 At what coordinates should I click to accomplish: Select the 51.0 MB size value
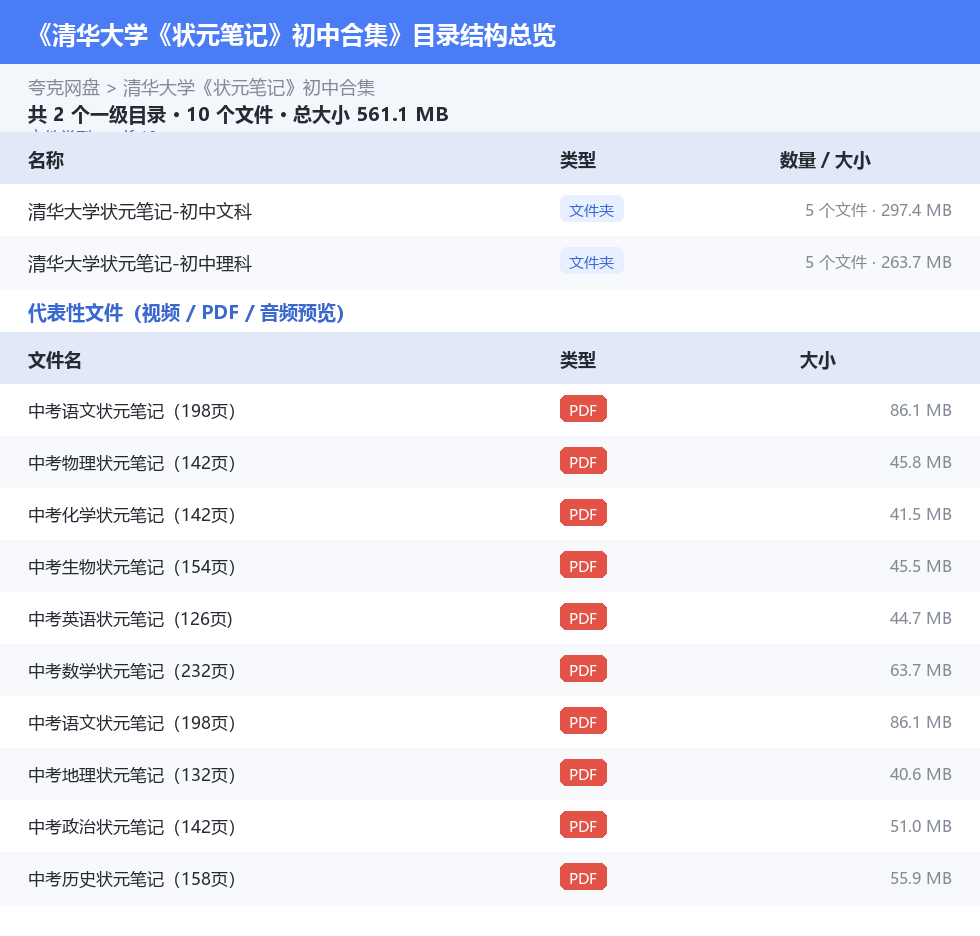click(x=921, y=825)
